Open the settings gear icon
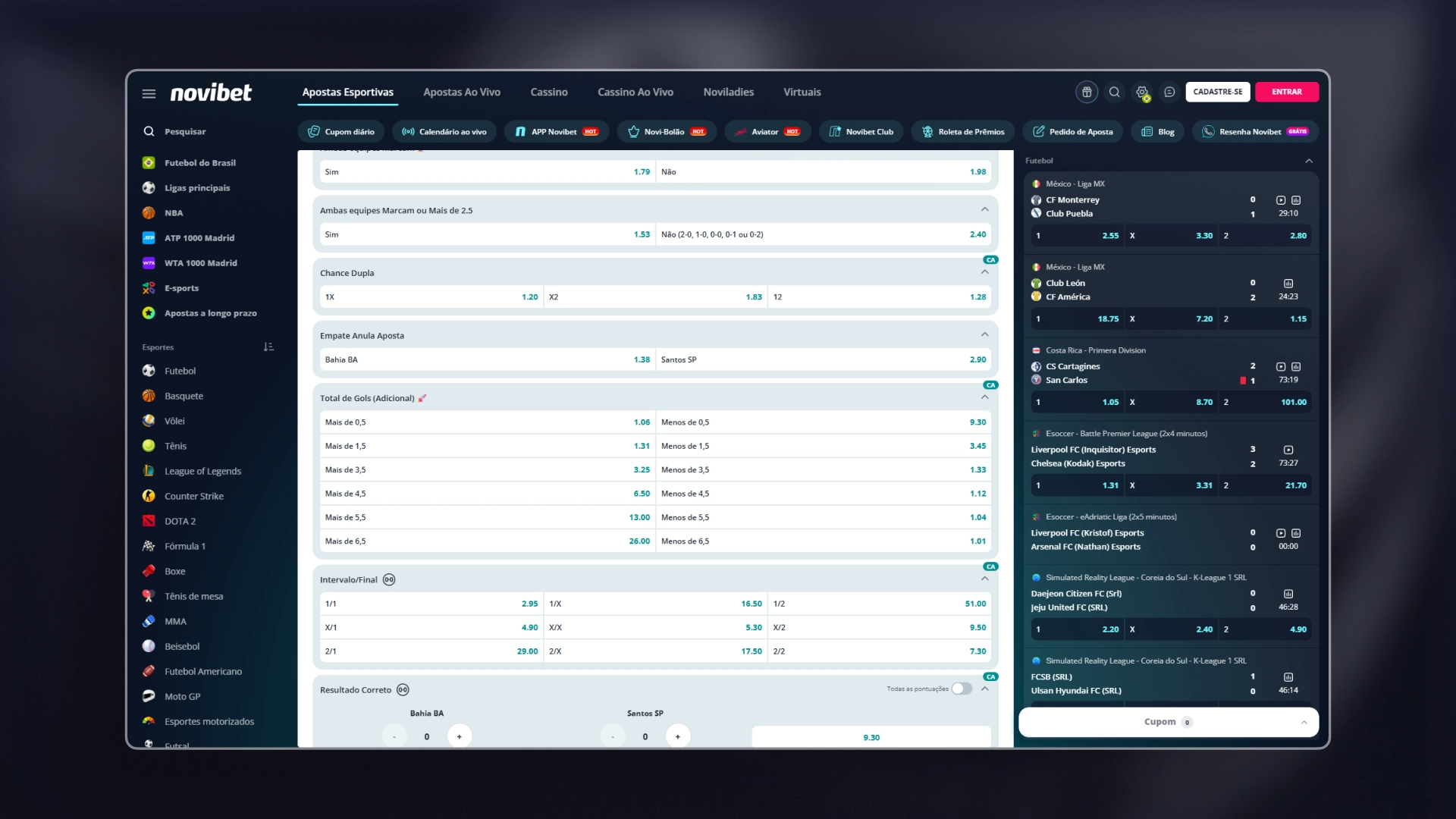 tap(1142, 92)
